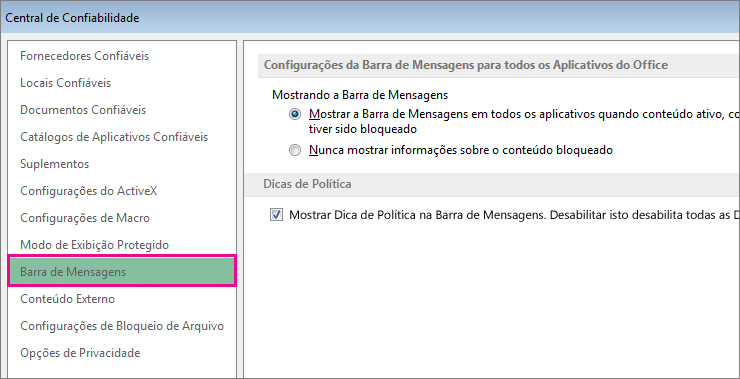Select the Suplementos category
Image resolution: width=740 pixels, height=379 pixels.
click(x=55, y=164)
